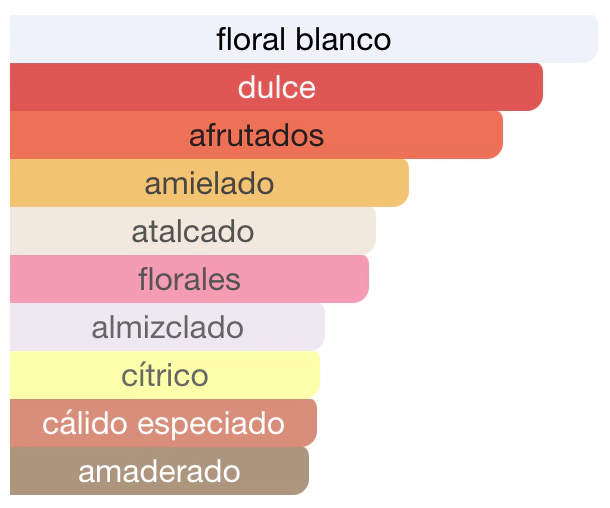Click the orange 'afrutados' accord bar
Image resolution: width=610 pixels, height=508 pixels.
[256, 135]
